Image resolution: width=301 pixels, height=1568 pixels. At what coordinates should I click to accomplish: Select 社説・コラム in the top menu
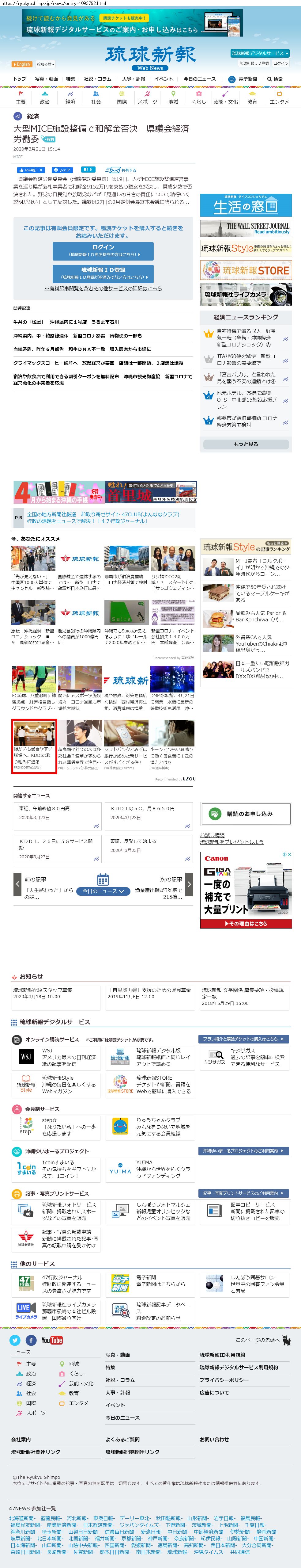(97, 79)
